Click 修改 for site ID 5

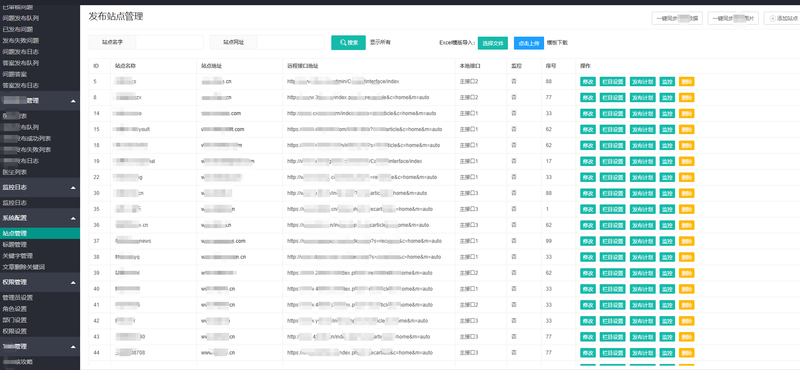pos(588,82)
